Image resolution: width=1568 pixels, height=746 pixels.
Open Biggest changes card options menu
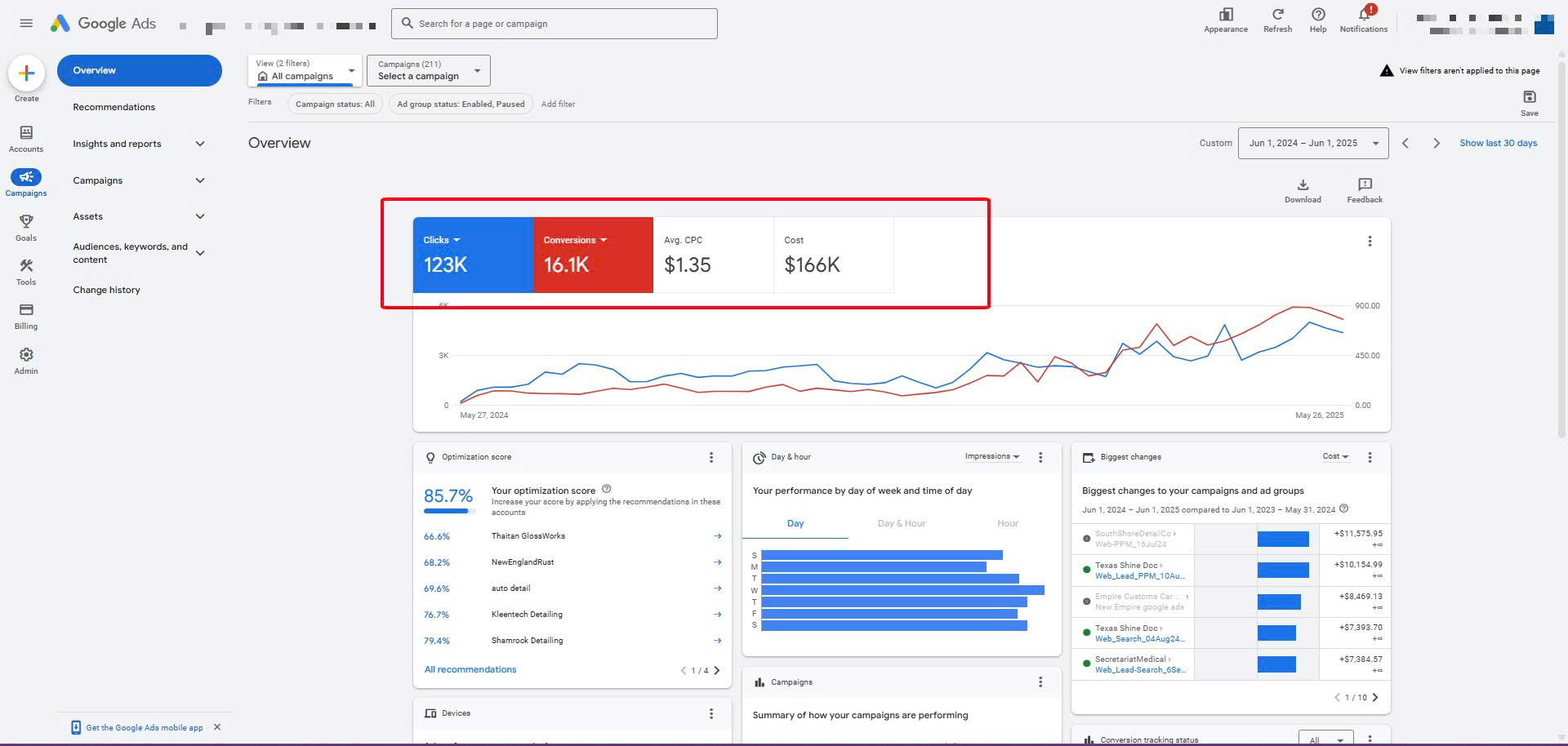pyautogui.click(x=1370, y=457)
